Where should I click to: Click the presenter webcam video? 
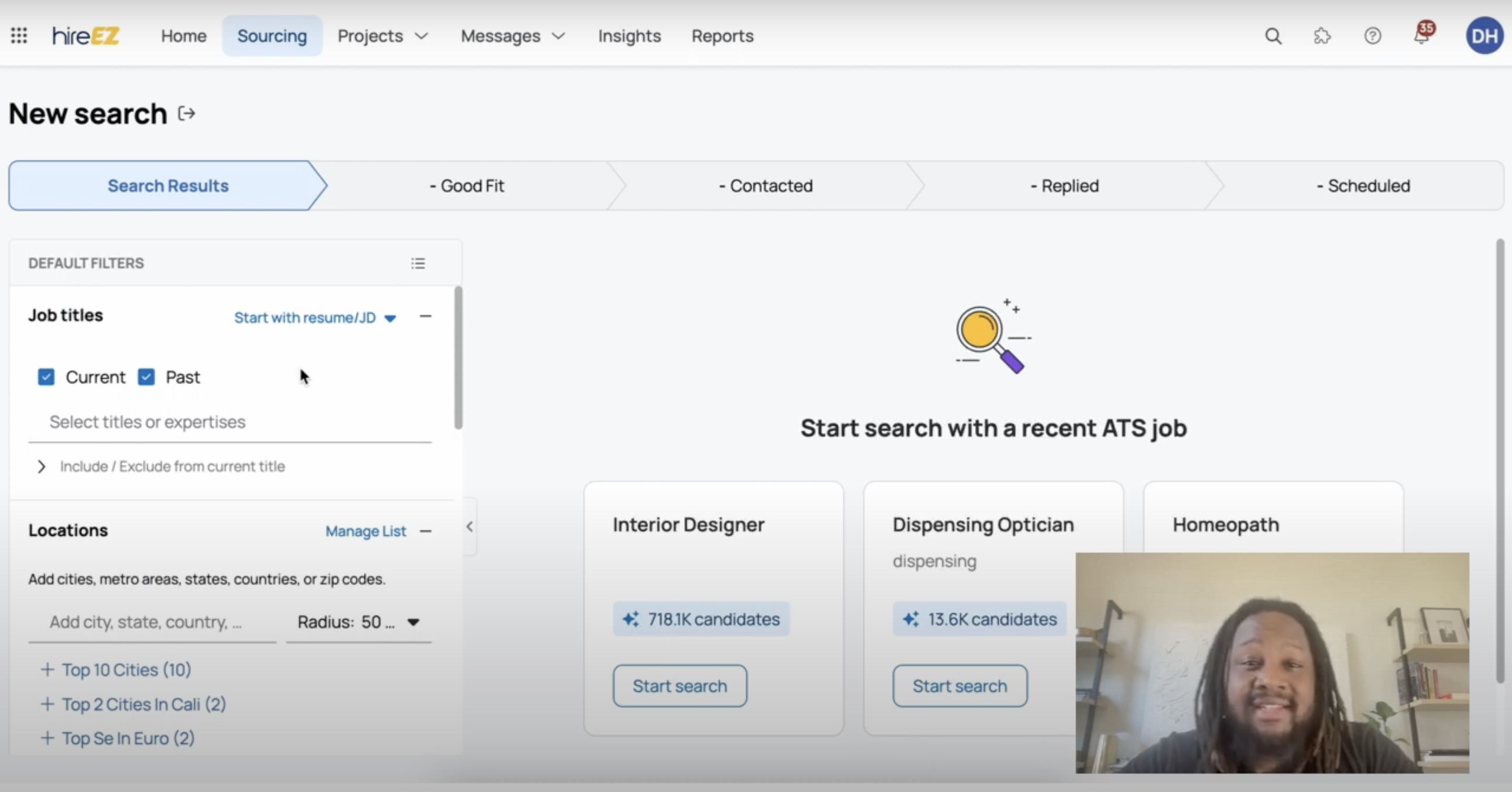tap(1272, 663)
